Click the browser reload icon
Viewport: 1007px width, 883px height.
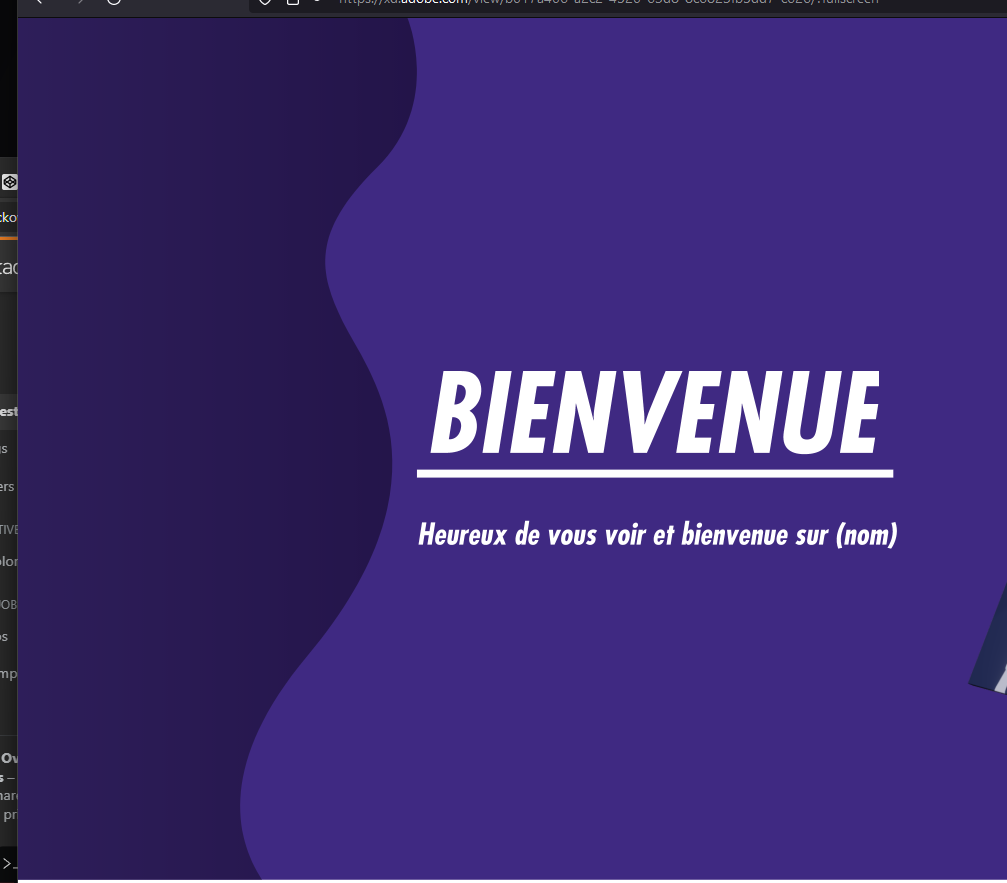point(113,2)
